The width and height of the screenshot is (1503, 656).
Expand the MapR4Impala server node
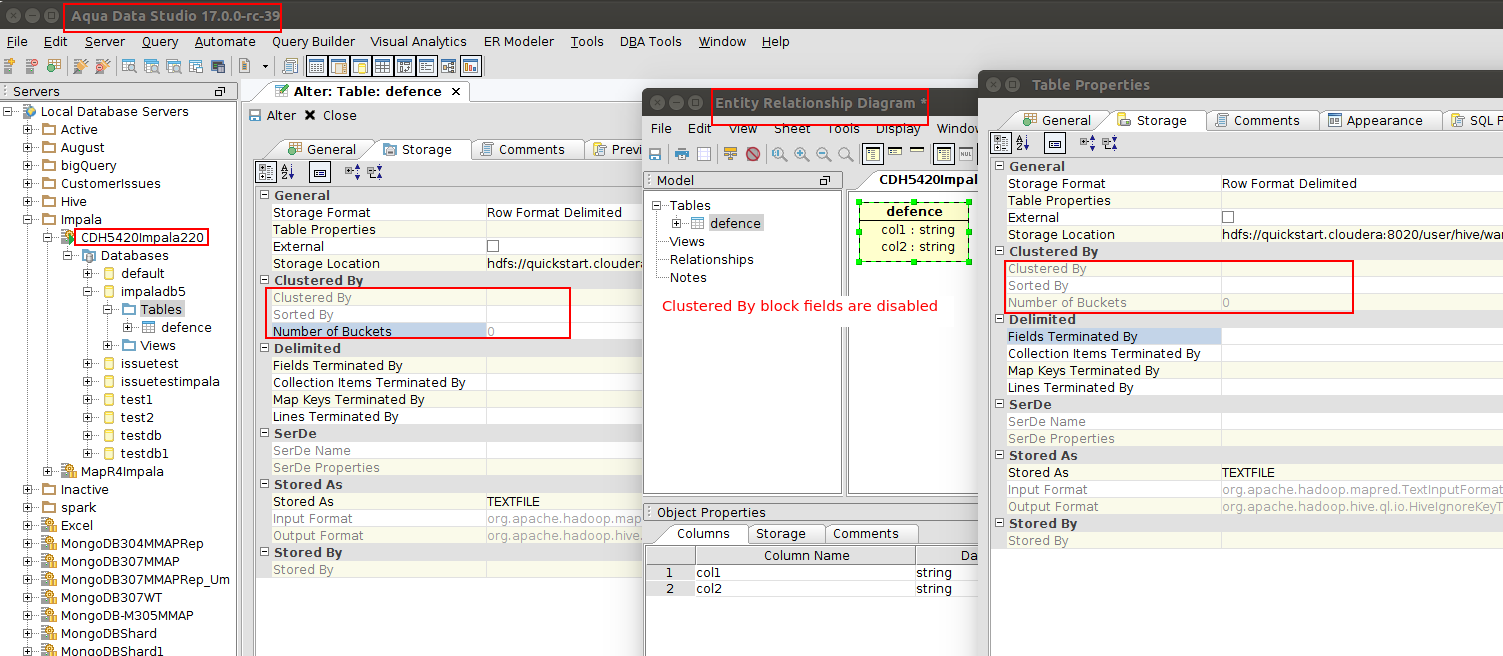49,471
